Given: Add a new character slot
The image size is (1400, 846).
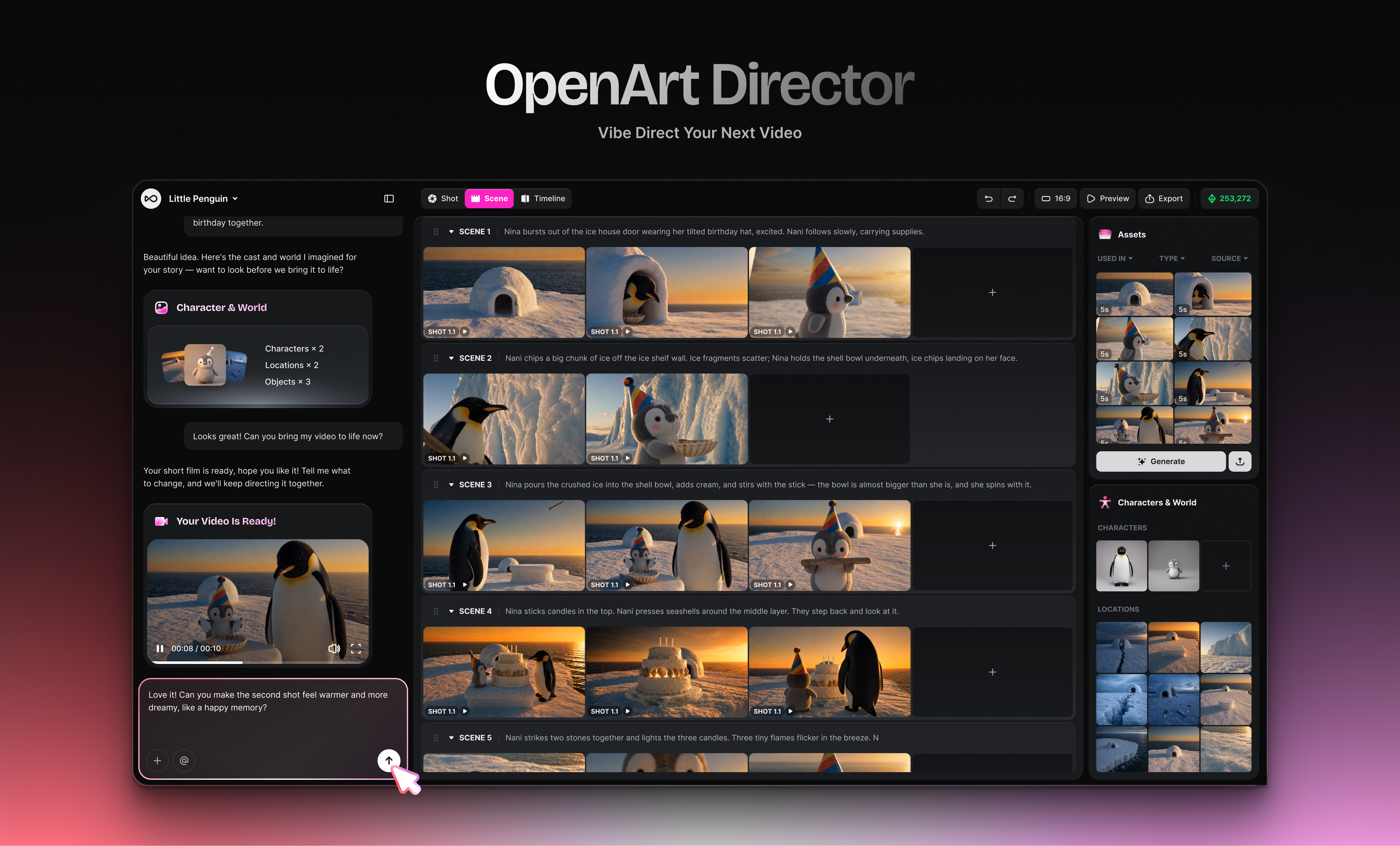Looking at the screenshot, I should click(x=1226, y=566).
